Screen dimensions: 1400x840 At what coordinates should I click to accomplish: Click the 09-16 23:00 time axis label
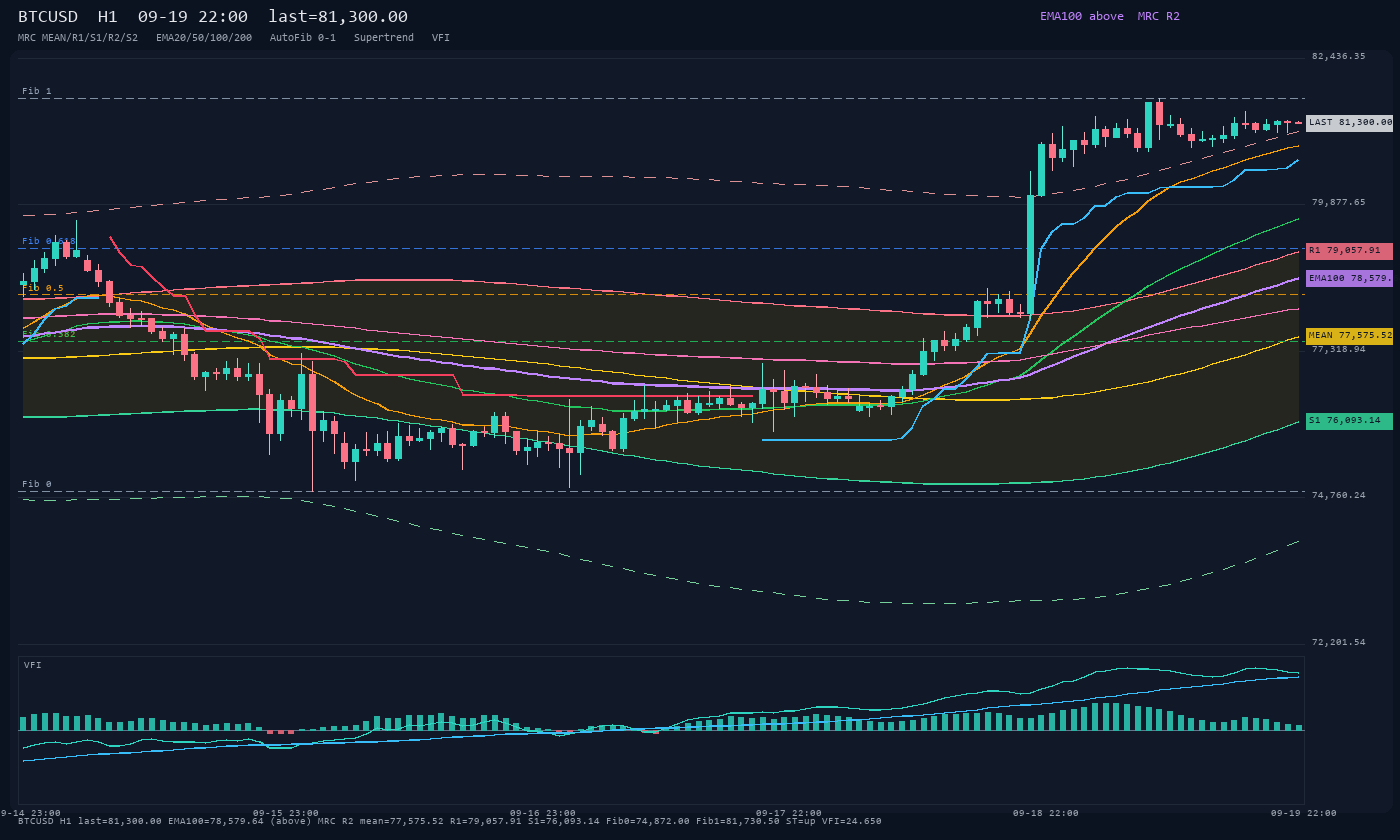click(543, 813)
